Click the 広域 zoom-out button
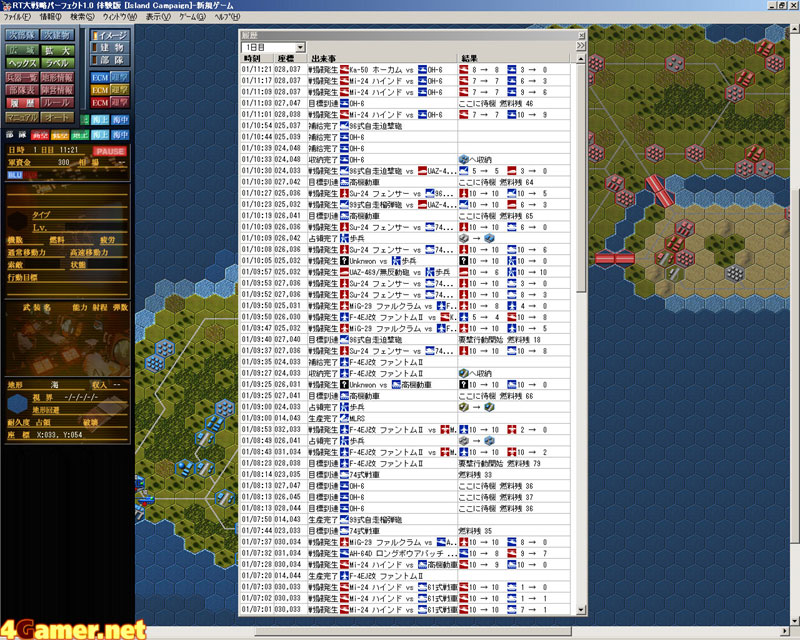800x640 pixels. coord(22,50)
